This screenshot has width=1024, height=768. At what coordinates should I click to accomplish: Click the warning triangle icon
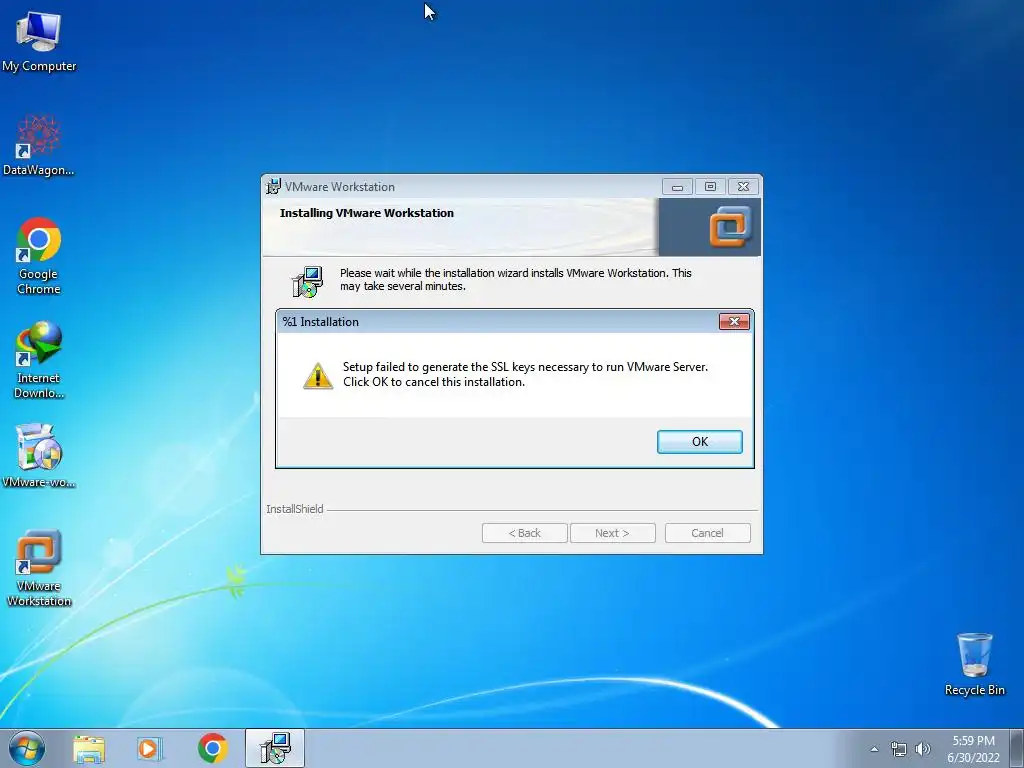(x=318, y=376)
